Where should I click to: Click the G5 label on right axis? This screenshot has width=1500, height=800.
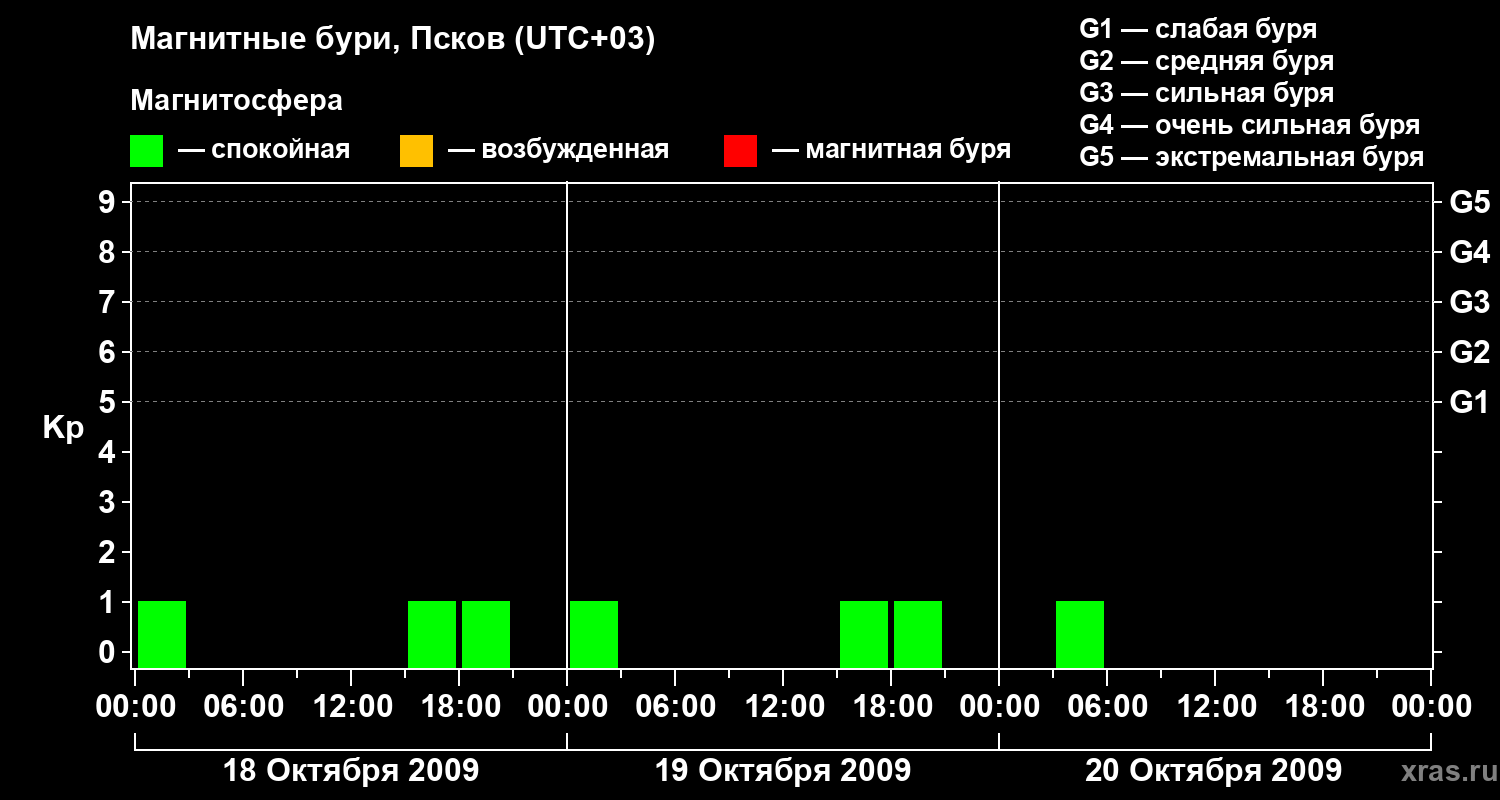coord(1470,202)
